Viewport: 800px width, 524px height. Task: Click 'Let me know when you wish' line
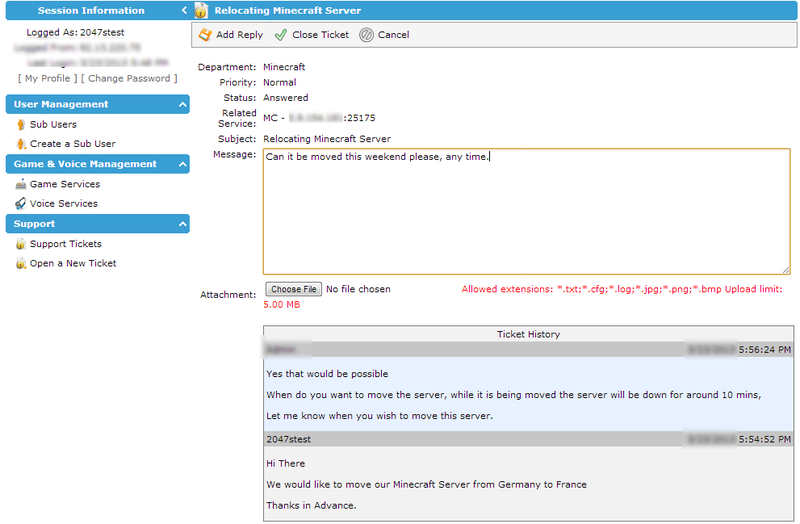380,416
